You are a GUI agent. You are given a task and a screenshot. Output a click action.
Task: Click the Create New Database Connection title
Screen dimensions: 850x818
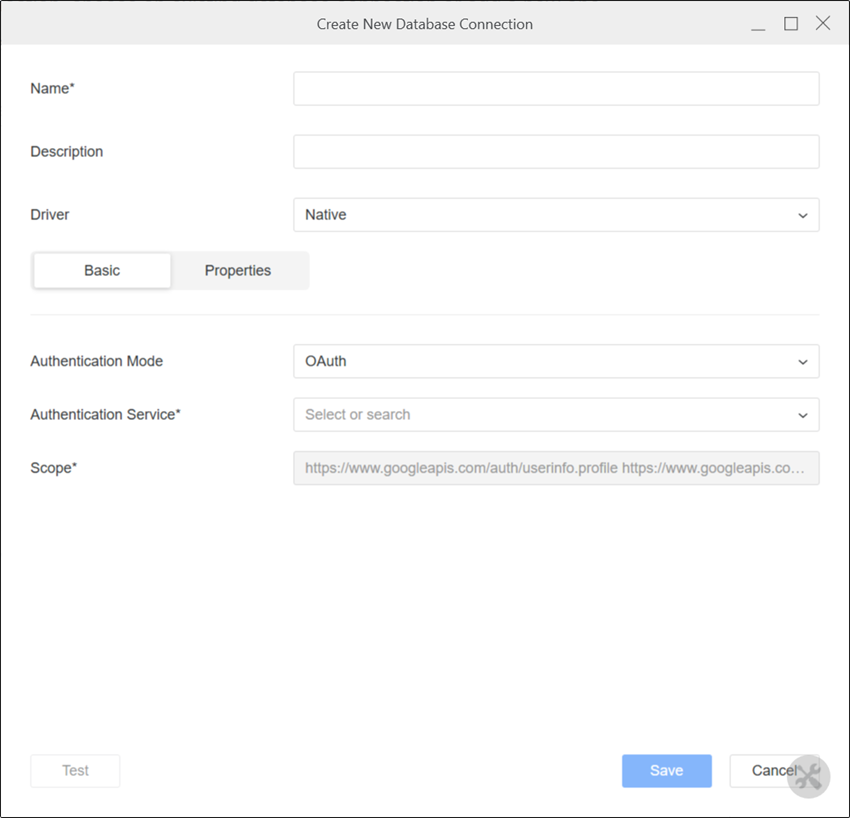tap(425, 24)
